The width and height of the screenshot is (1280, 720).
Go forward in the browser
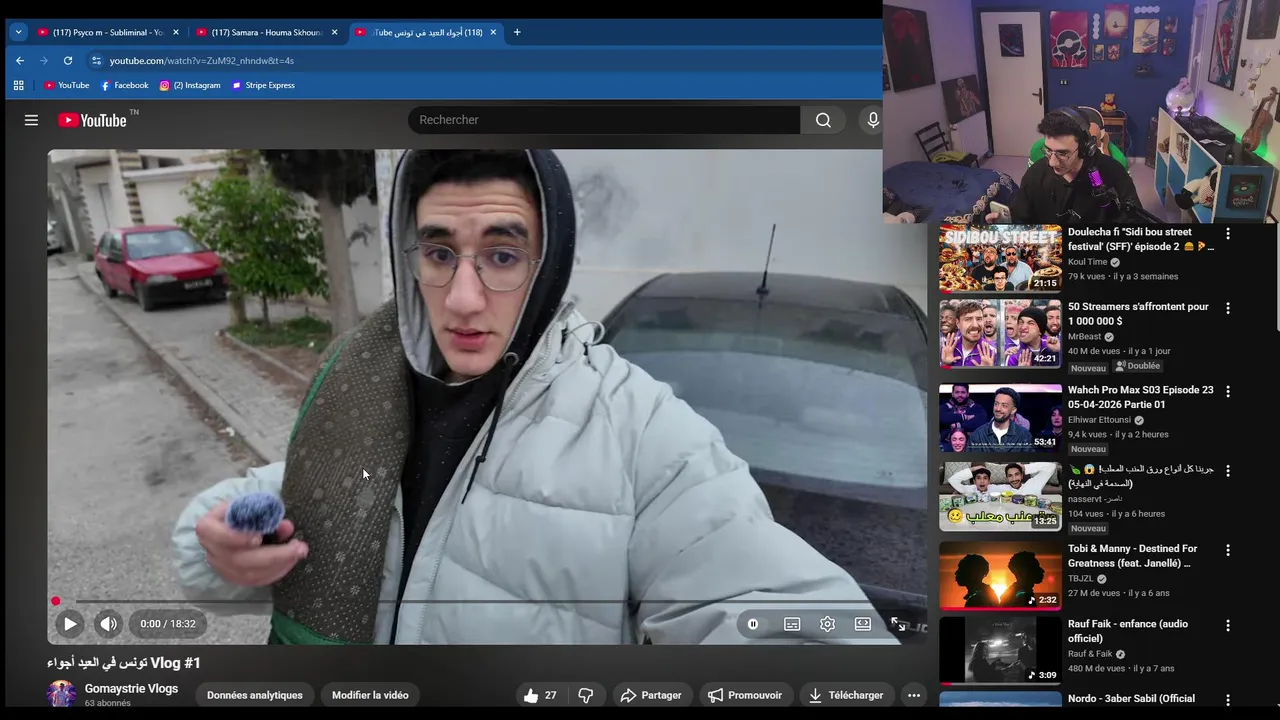tap(43, 60)
